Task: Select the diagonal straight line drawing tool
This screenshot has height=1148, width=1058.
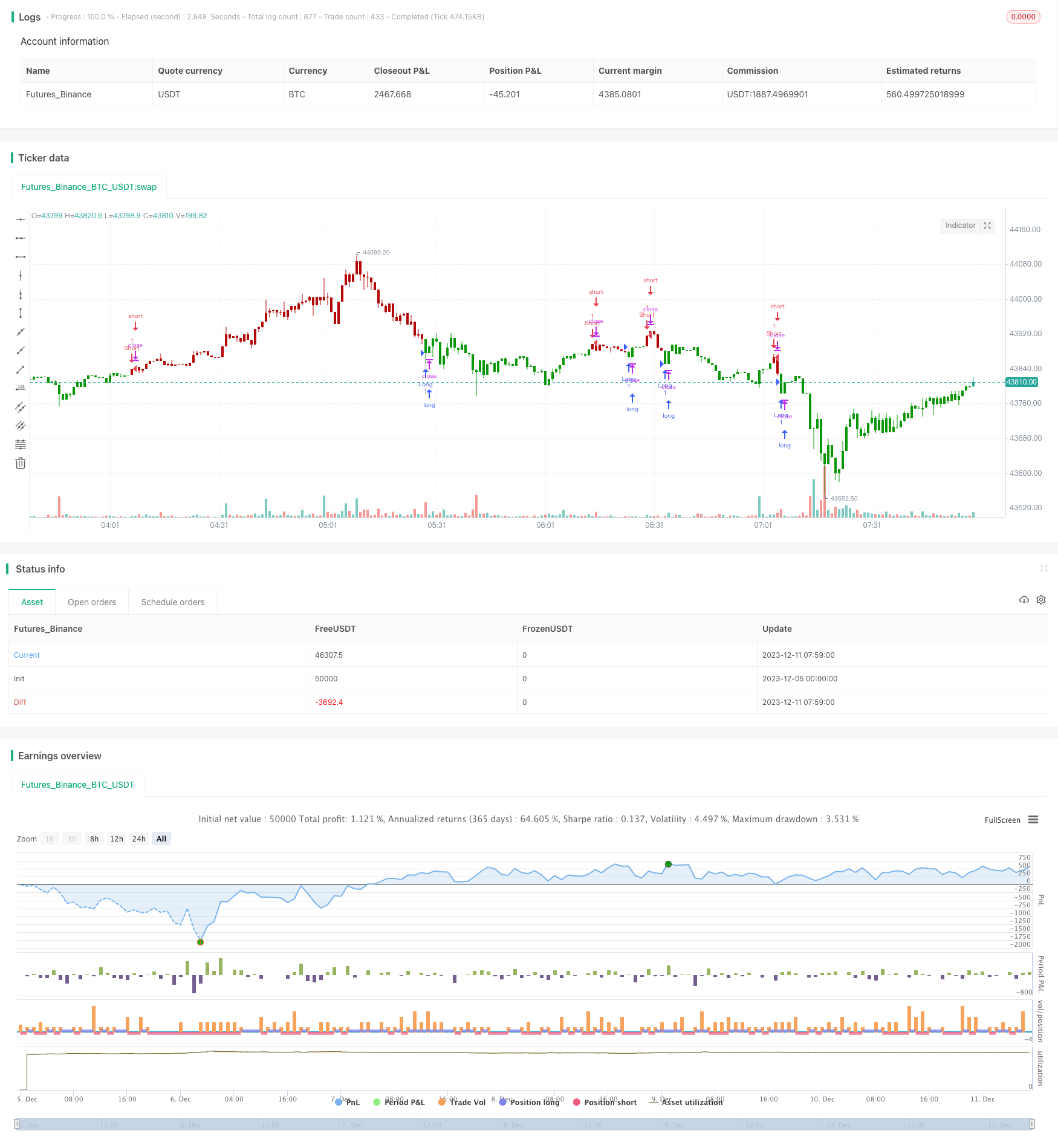Action: tap(21, 332)
